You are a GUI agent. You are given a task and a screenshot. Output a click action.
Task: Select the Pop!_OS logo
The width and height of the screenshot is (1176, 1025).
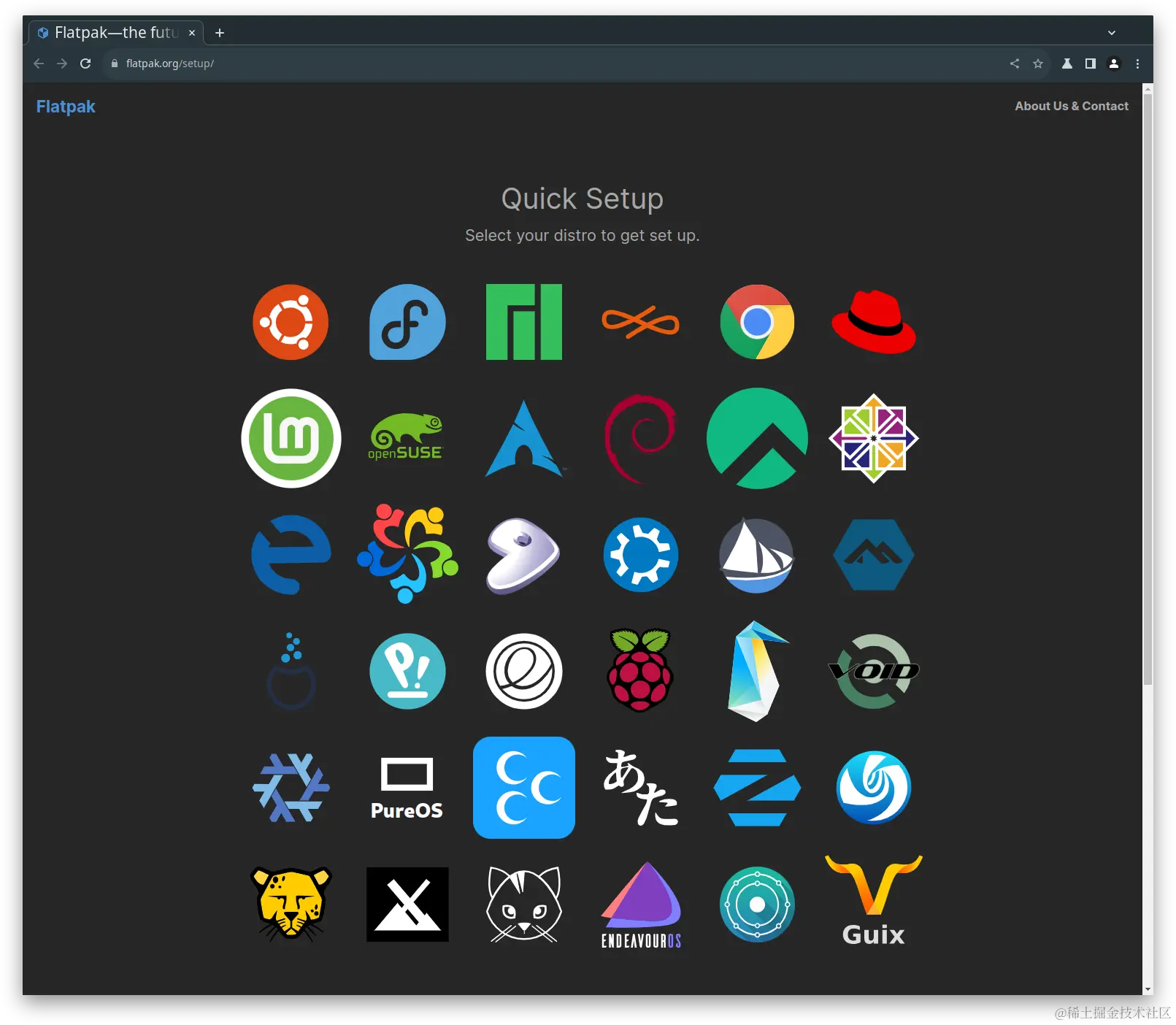[x=407, y=671]
